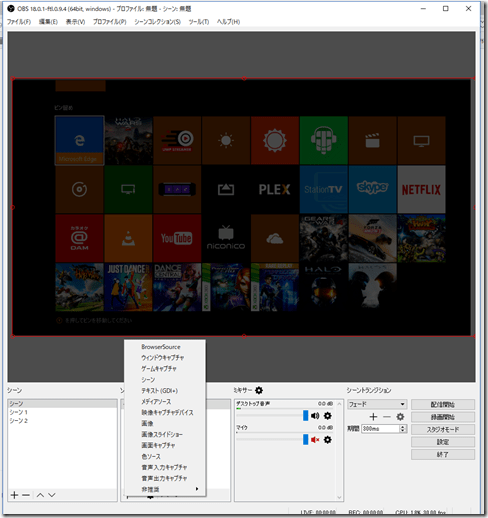Viewport: 488px width, 518px height.
Task: Open the プロファイル(P) menu
Action: click(110, 22)
